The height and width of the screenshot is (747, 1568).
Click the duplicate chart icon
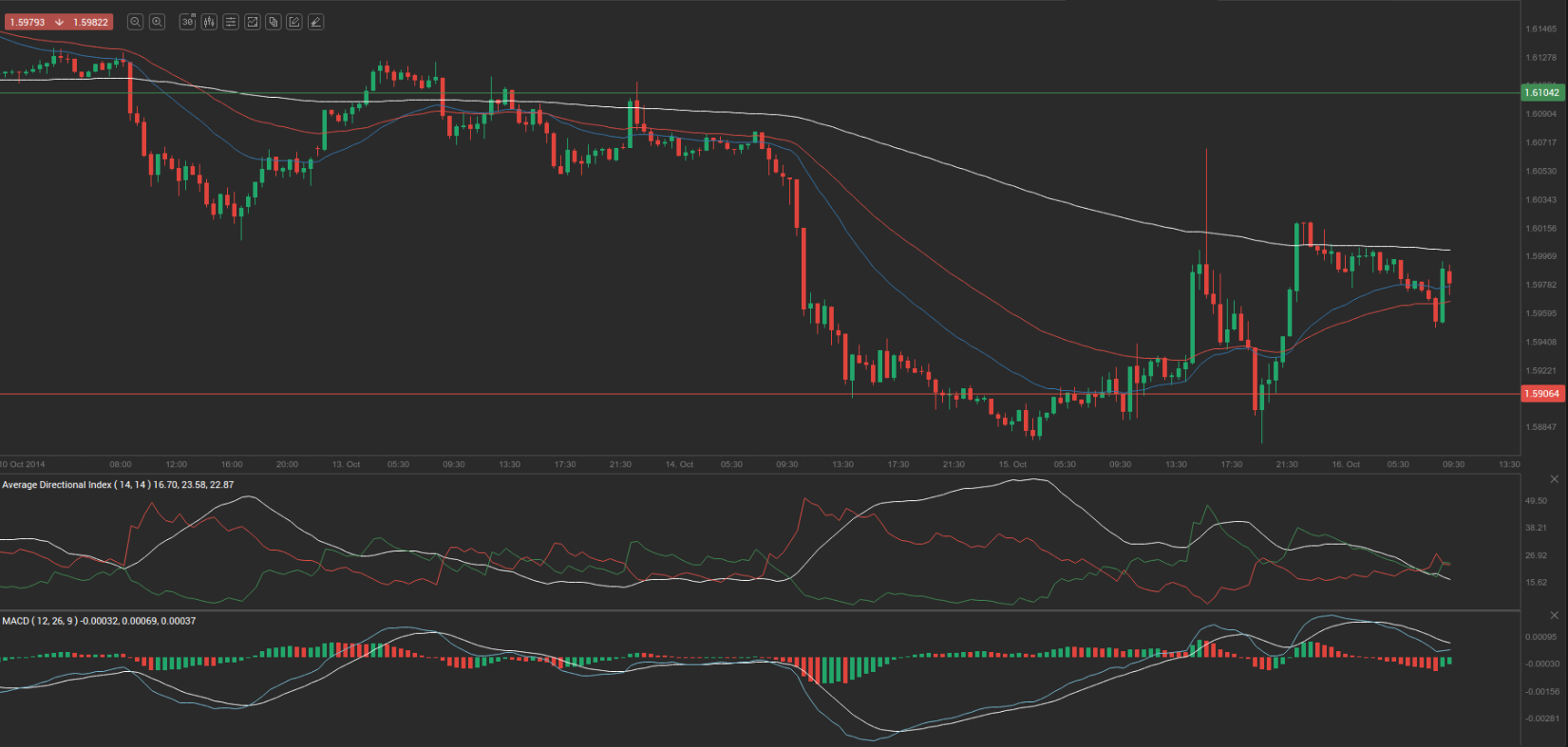[x=274, y=22]
